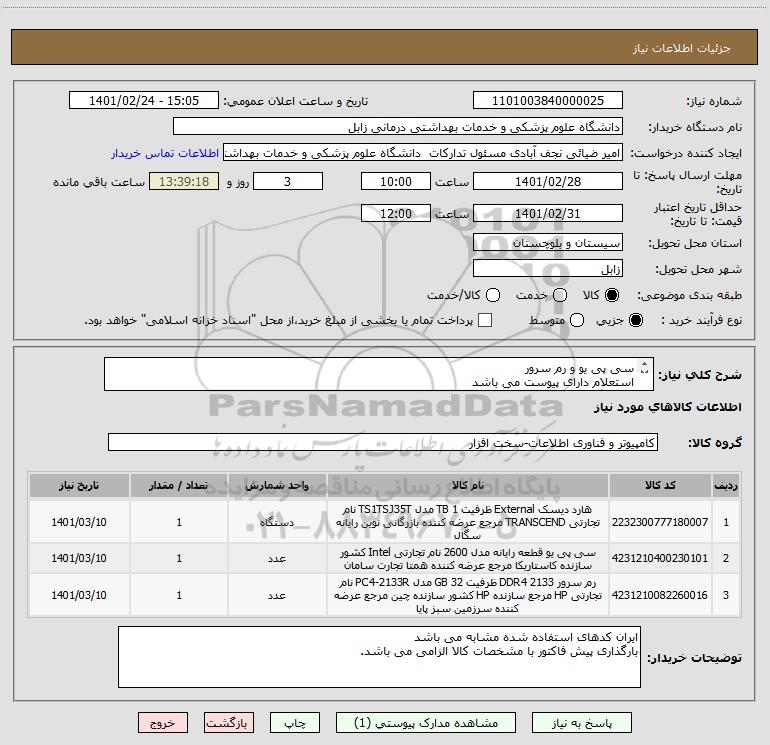The image size is (770, 745).
Task: Click the کد کالا column header
Action: [660, 485]
